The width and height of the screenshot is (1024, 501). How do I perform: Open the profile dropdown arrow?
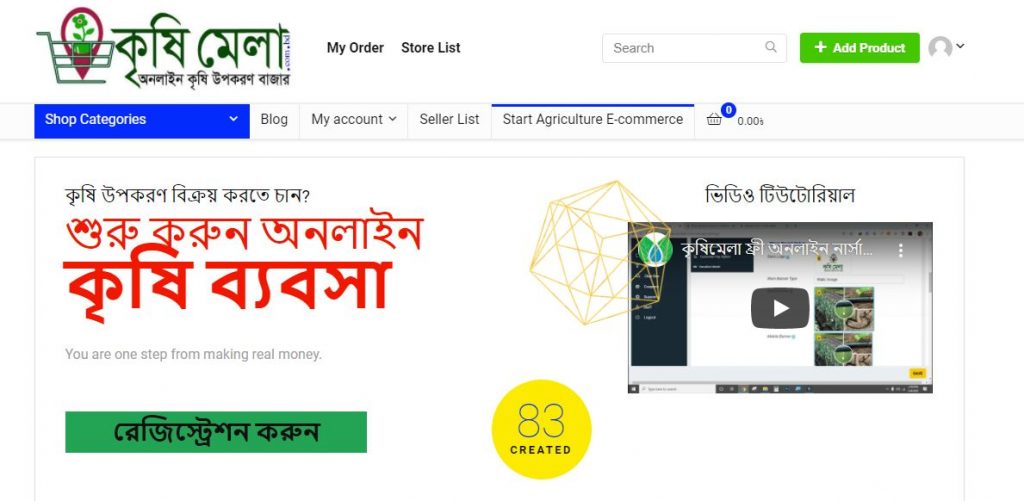(x=959, y=46)
